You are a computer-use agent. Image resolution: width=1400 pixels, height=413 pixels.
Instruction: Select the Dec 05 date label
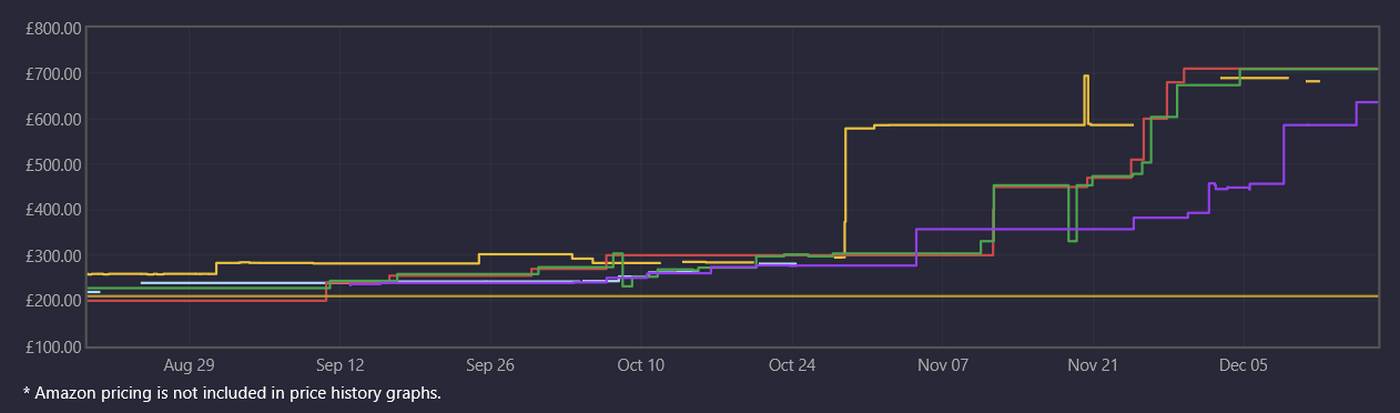point(1243,366)
